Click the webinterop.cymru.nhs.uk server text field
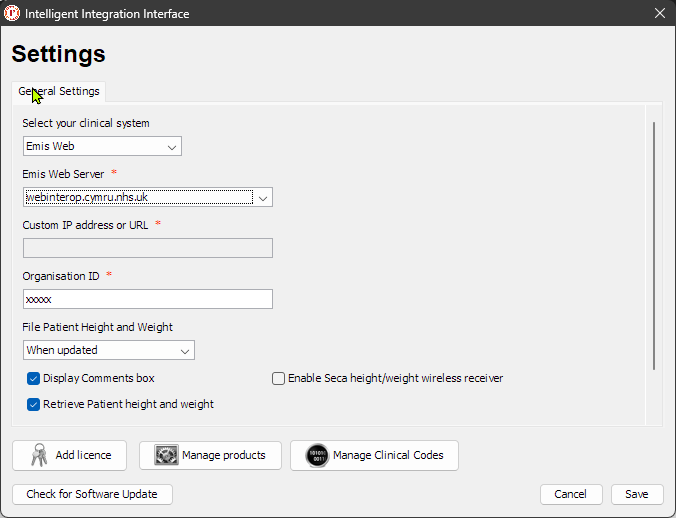The height and width of the screenshot is (518, 676). pyautogui.click(x=138, y=197)
